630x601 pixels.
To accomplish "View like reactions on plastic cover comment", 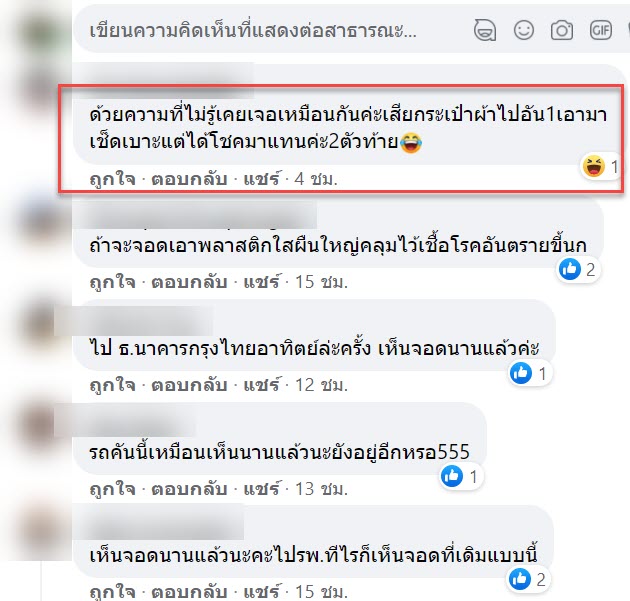I will pos(578,270).
